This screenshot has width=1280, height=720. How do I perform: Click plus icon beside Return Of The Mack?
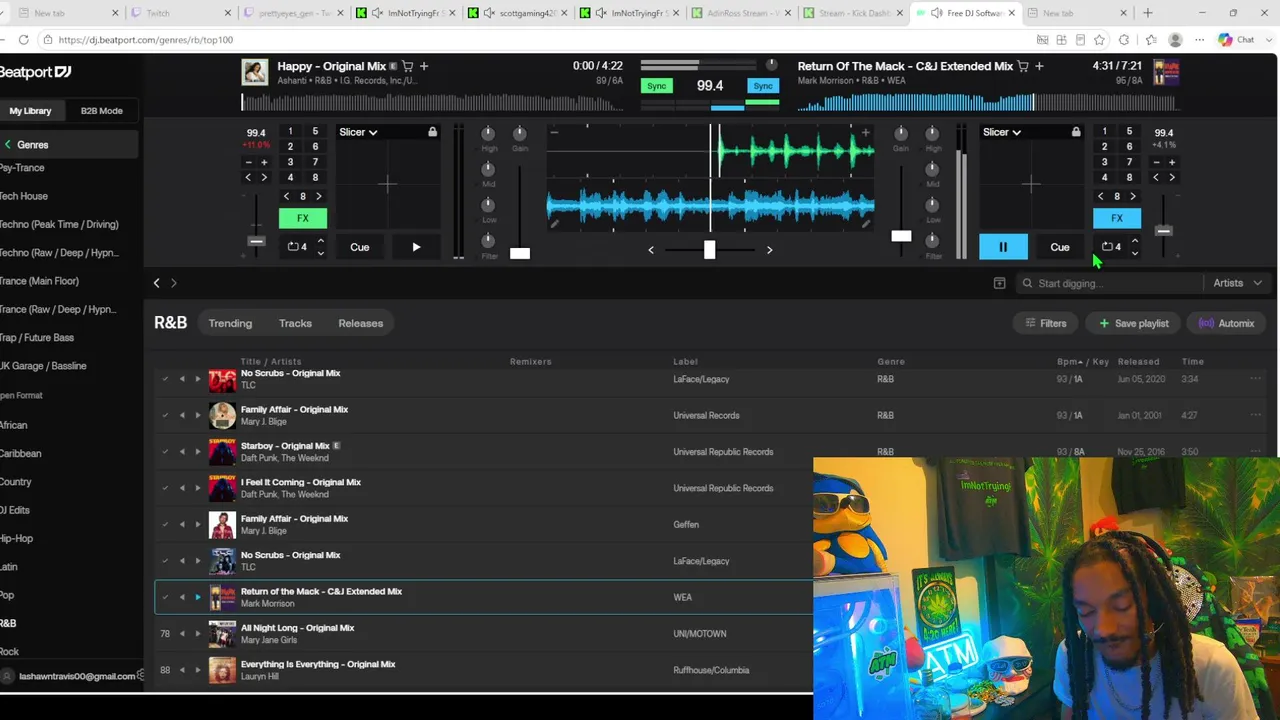click(x=1039, y=66)
